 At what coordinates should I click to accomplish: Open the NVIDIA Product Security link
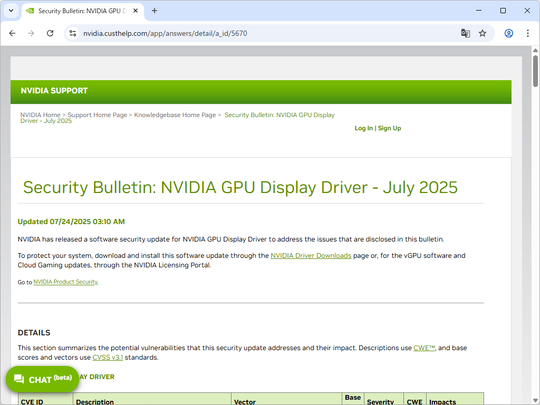pyautogui.click(x=65, y=282)
